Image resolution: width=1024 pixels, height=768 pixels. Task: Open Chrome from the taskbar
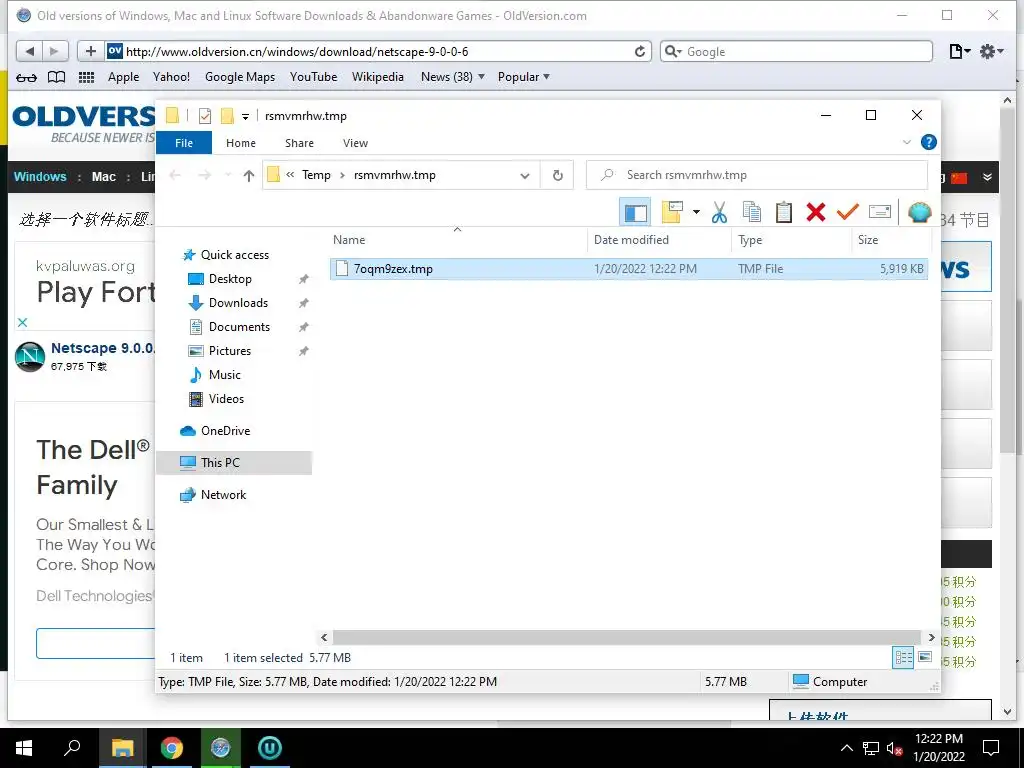172,748
